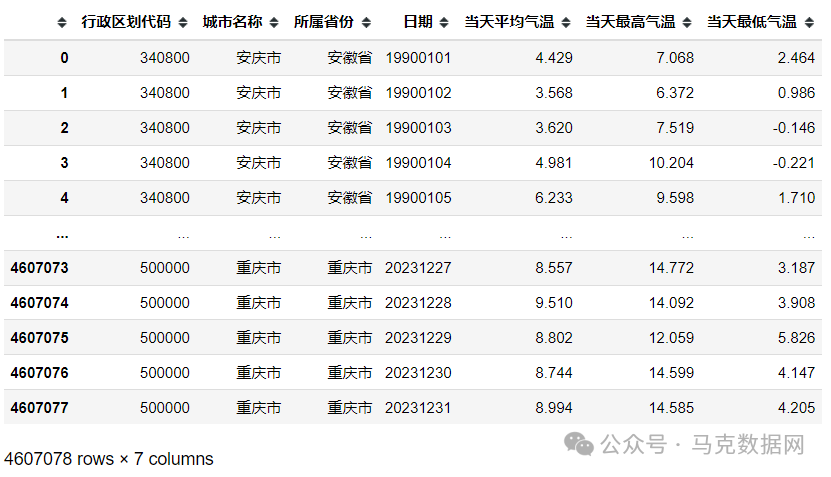
Task: Select row index 4607076
Action: (39, 373)
